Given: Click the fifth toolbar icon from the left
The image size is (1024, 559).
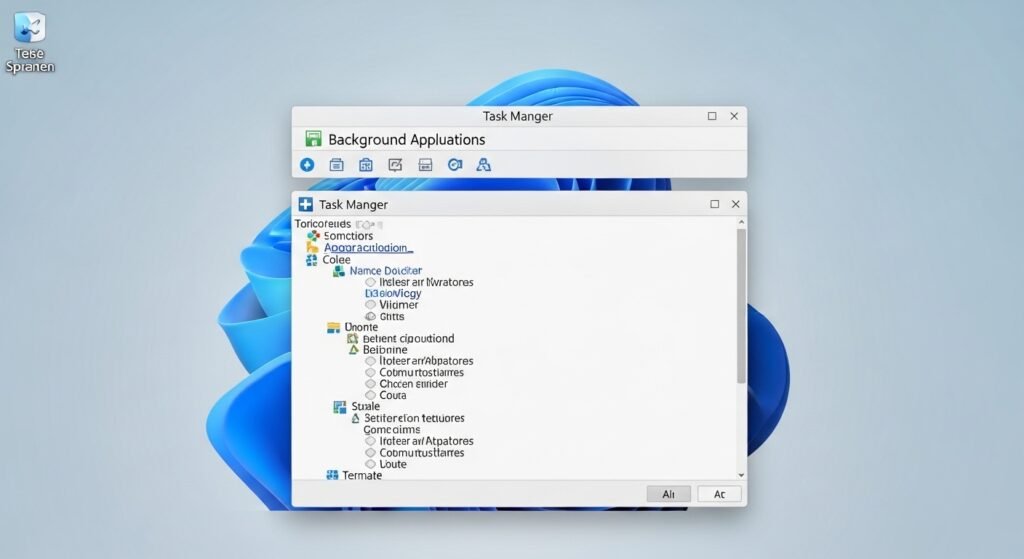Looking at the screenshot, I should click(425, 165).
